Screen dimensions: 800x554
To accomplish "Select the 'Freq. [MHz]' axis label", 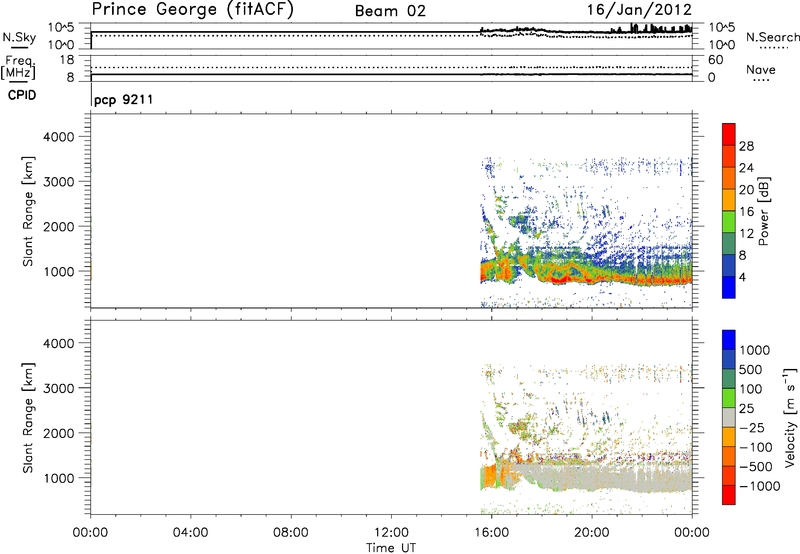I will point(19,68).
